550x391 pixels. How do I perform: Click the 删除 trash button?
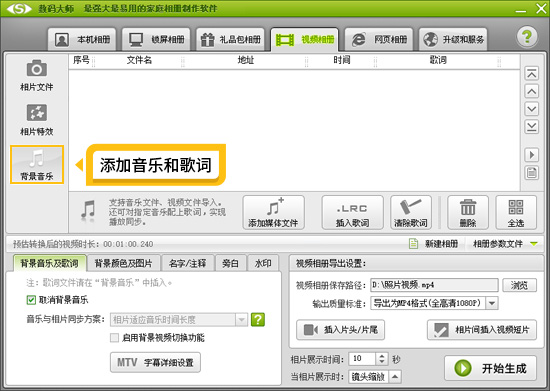tap(468, 213)
